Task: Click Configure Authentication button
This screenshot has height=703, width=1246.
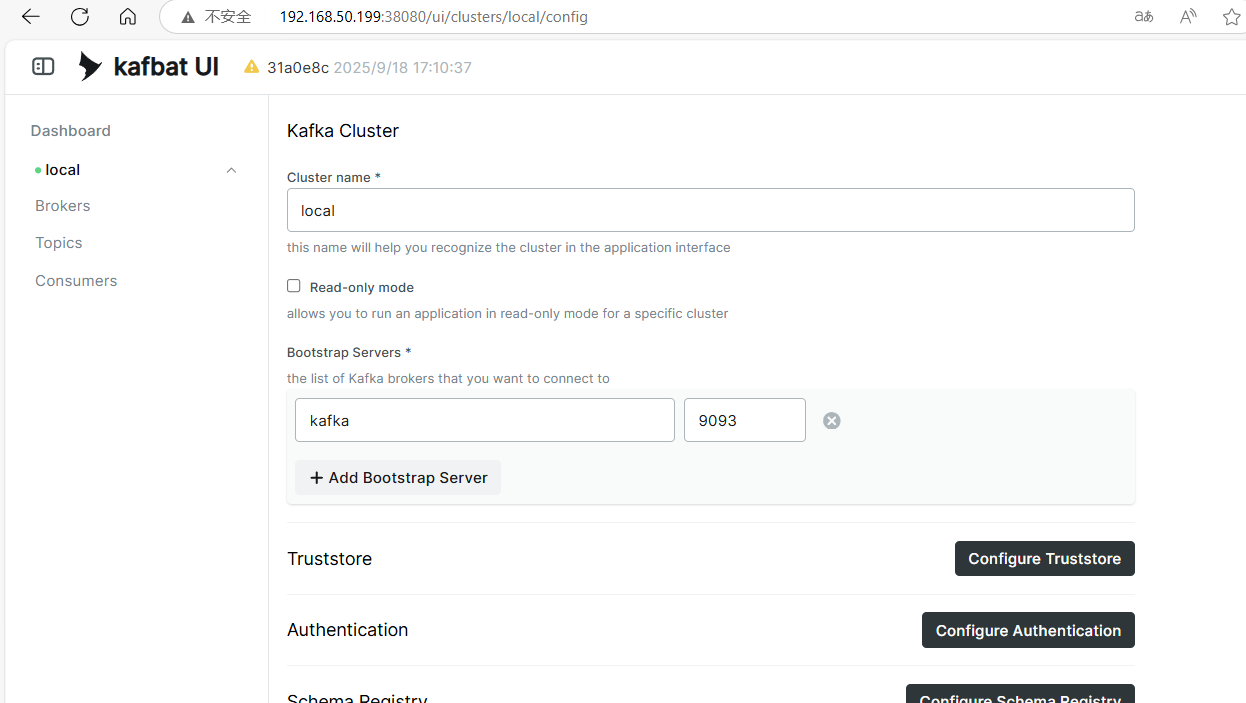Action: pyautogui.click(x=1028, y=631)
